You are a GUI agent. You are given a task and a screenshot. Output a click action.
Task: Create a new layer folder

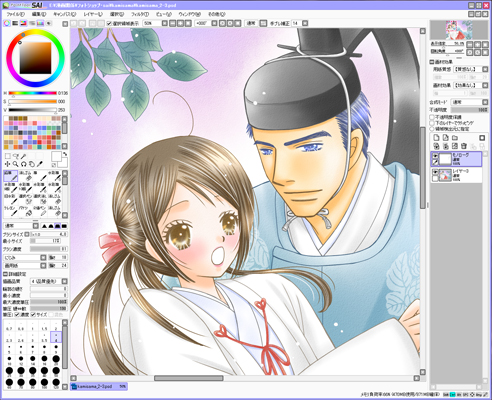[x=455, y=138]
